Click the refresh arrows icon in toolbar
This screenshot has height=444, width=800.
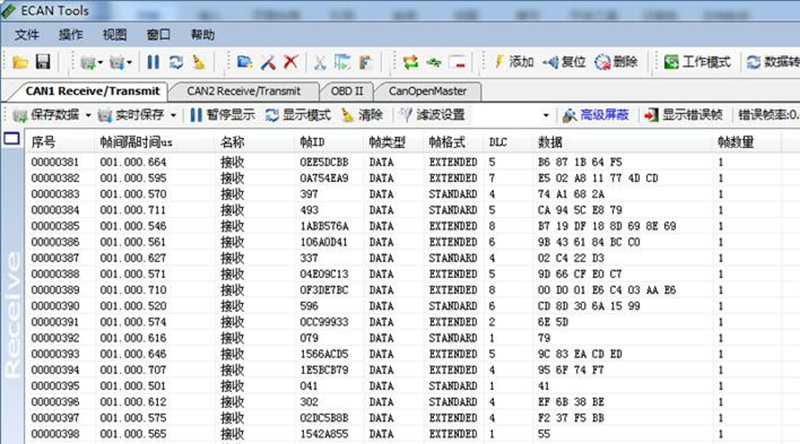coord(176,62)
